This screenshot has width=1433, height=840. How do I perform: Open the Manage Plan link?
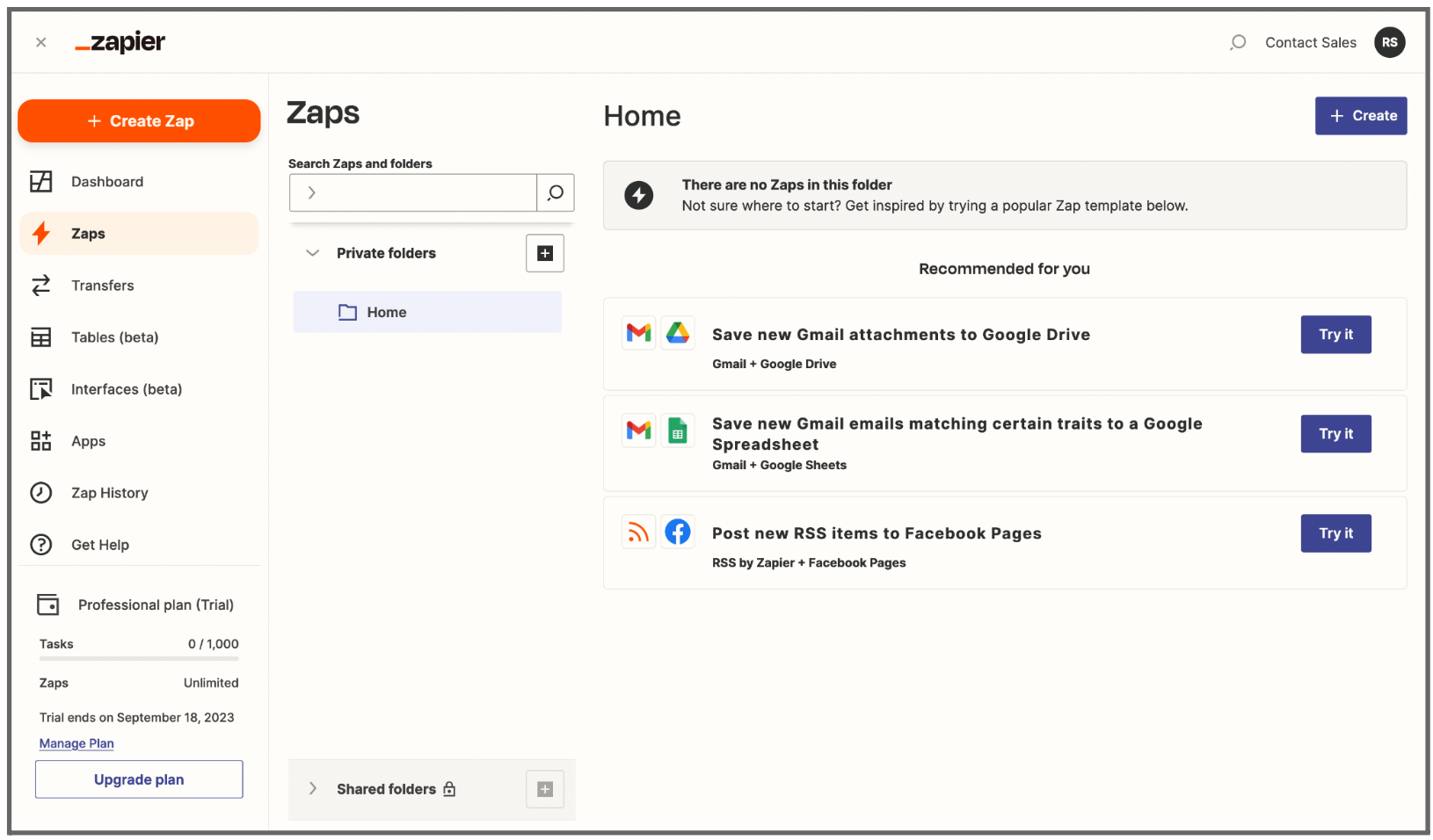[76, 743]
